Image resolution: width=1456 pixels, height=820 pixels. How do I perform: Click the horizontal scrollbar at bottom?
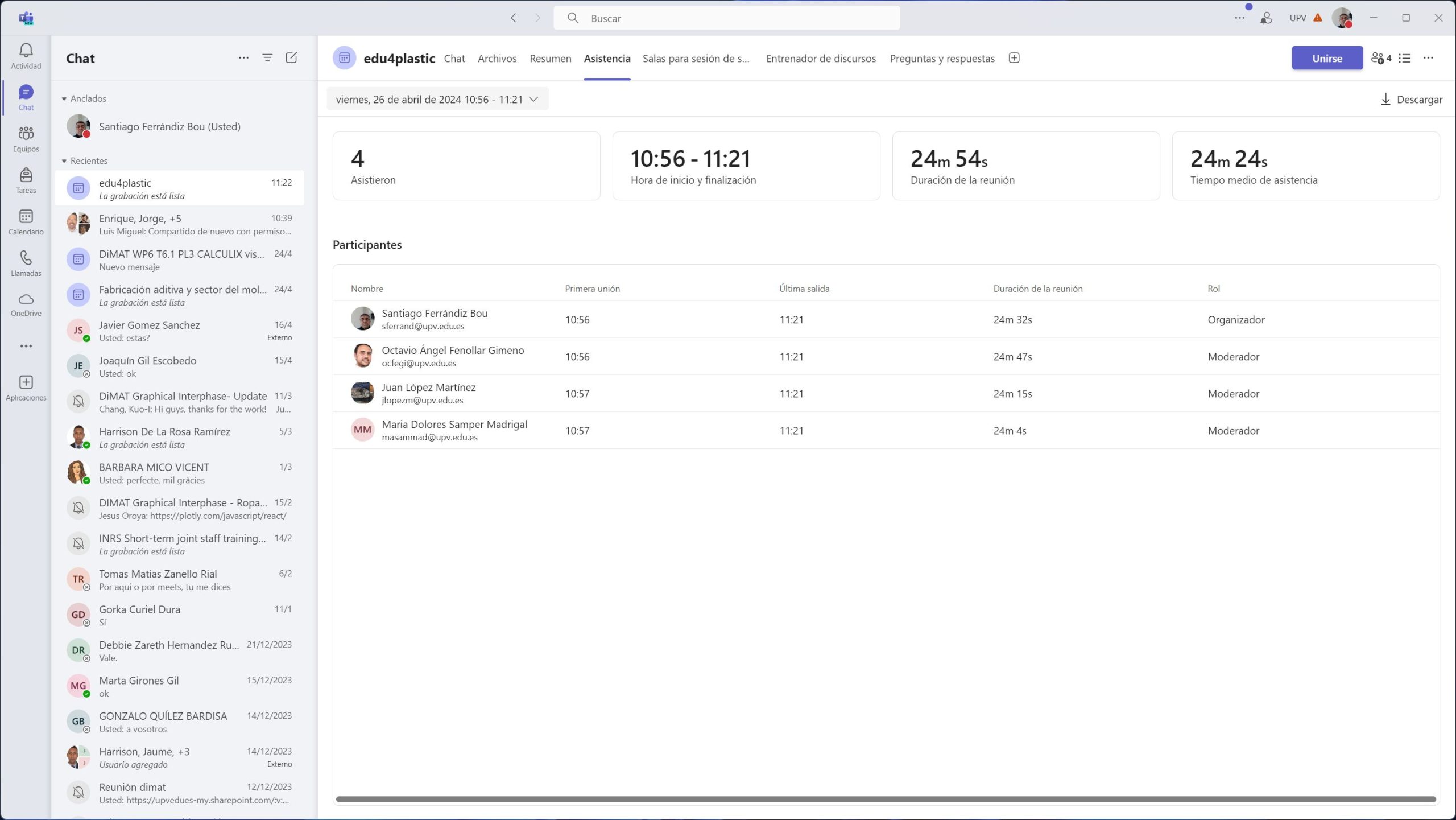[885, 799]
